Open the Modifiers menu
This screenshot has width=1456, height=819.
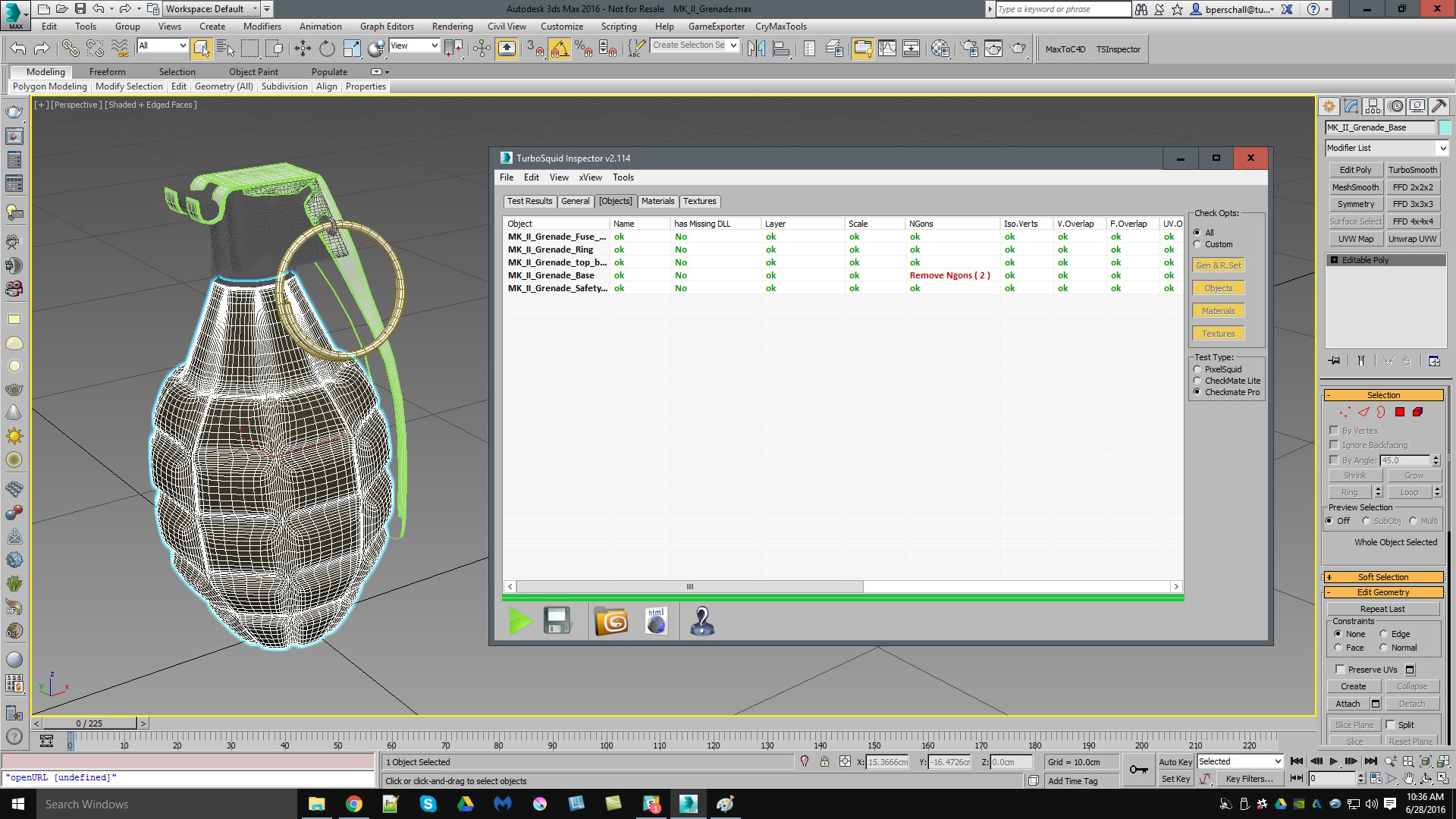[262, 26]
